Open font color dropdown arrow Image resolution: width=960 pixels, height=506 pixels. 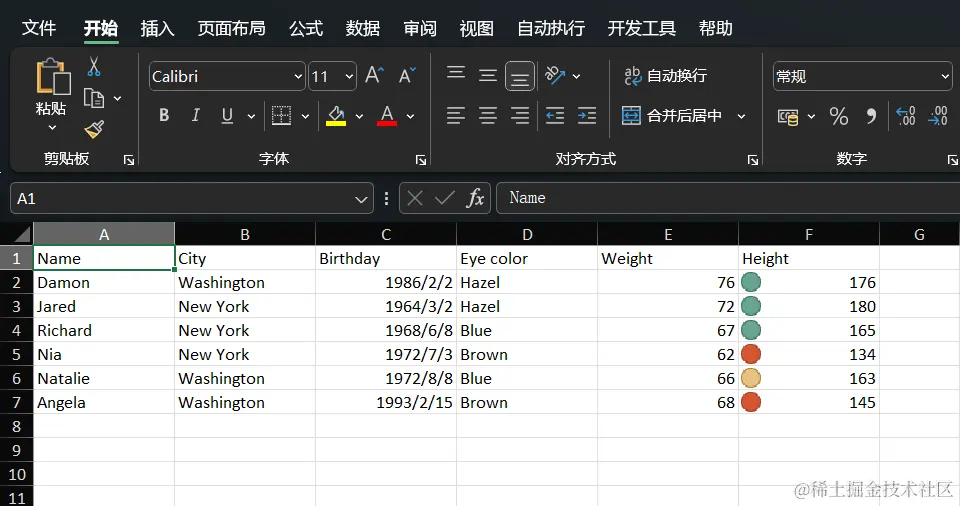click(x=410, y=116)
